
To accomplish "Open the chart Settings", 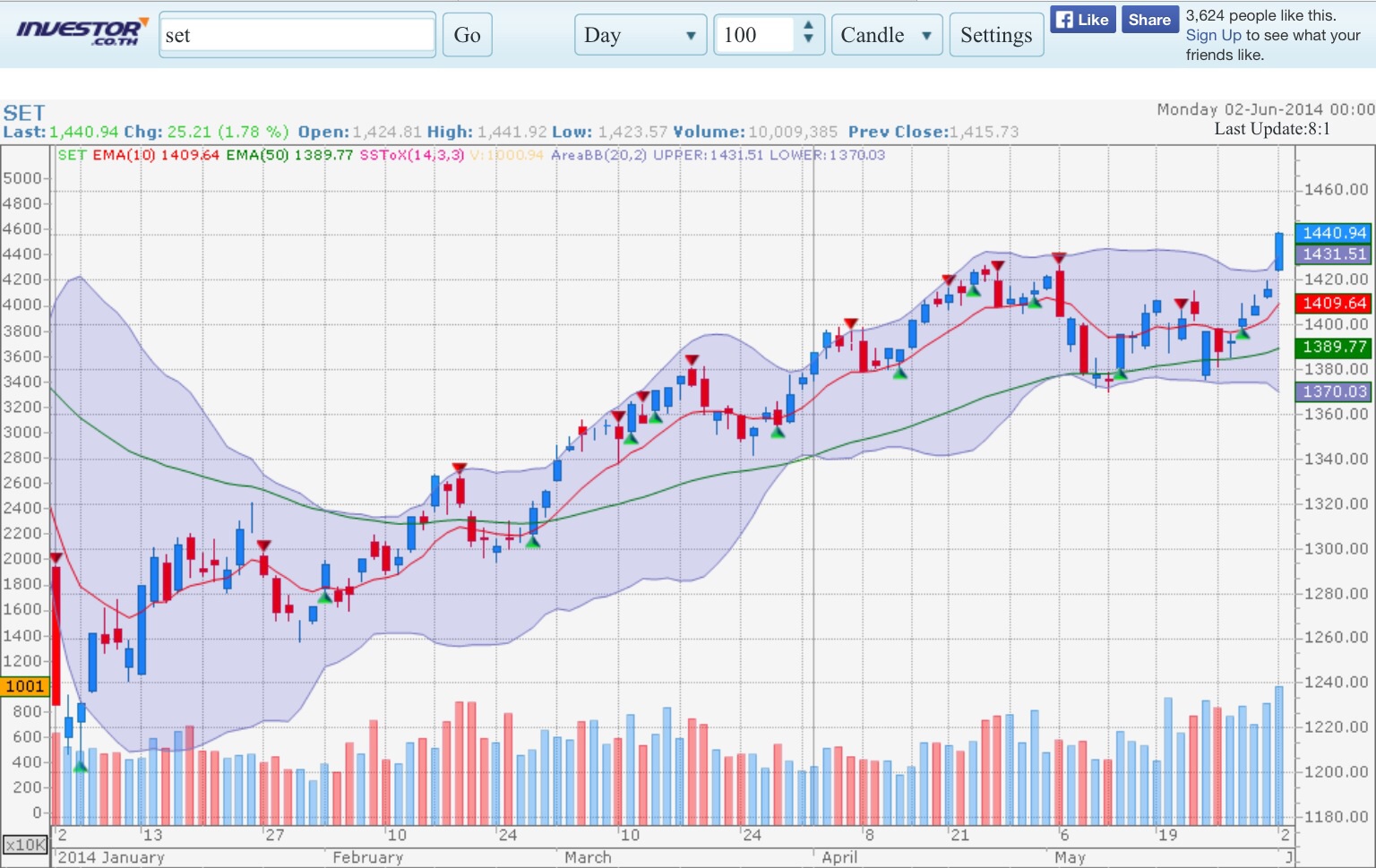I will pyautogui.click(x=995, y=35).
